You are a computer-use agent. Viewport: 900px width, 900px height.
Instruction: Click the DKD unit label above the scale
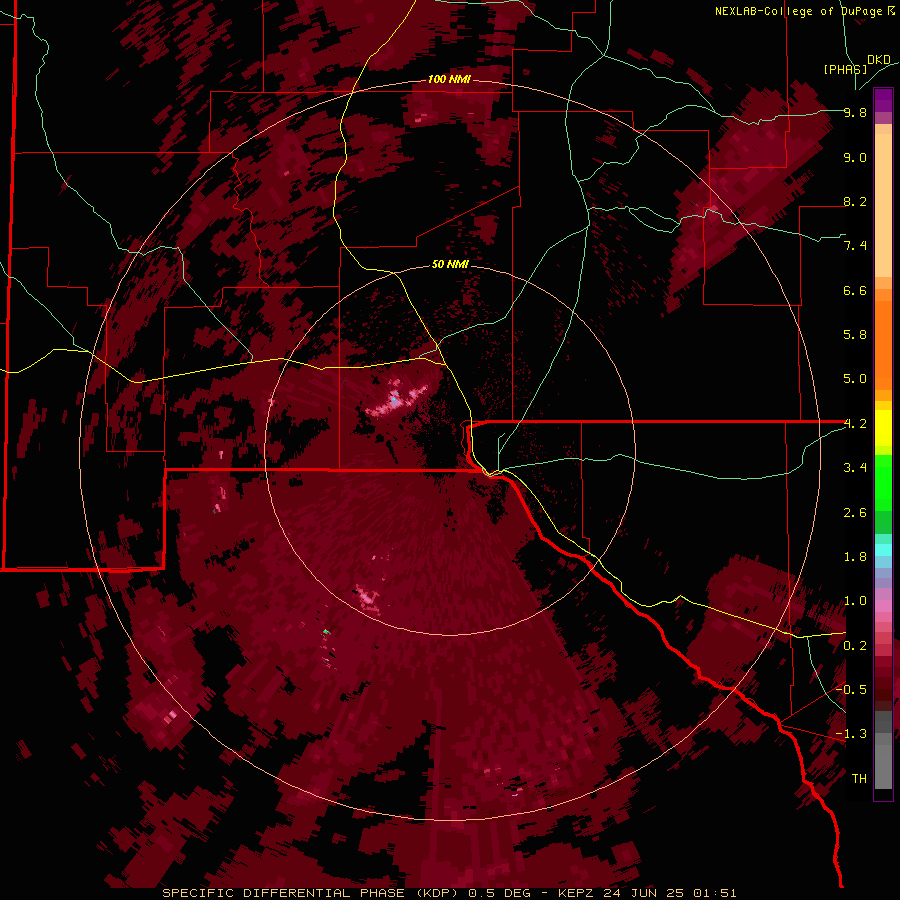pyautogui.click(x=879, y=60)
